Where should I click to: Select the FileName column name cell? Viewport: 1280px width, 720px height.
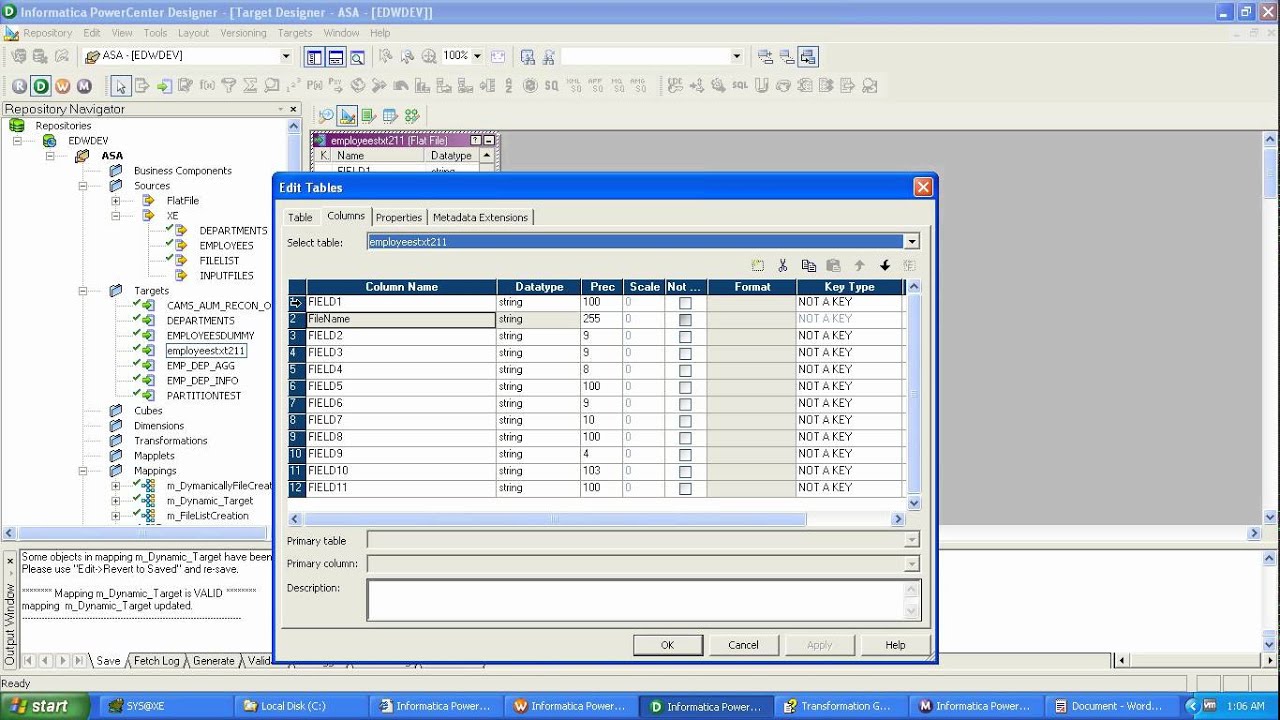pyautogui.click(x=401, y=320)
